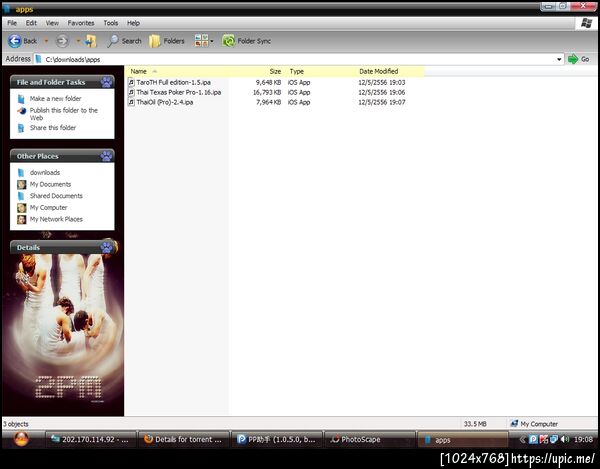Viewport: 600px width, 469px height.
Task: Click the Thai Texas Poker Pro-1.16.ipa file icon
Action: point(131,92)
